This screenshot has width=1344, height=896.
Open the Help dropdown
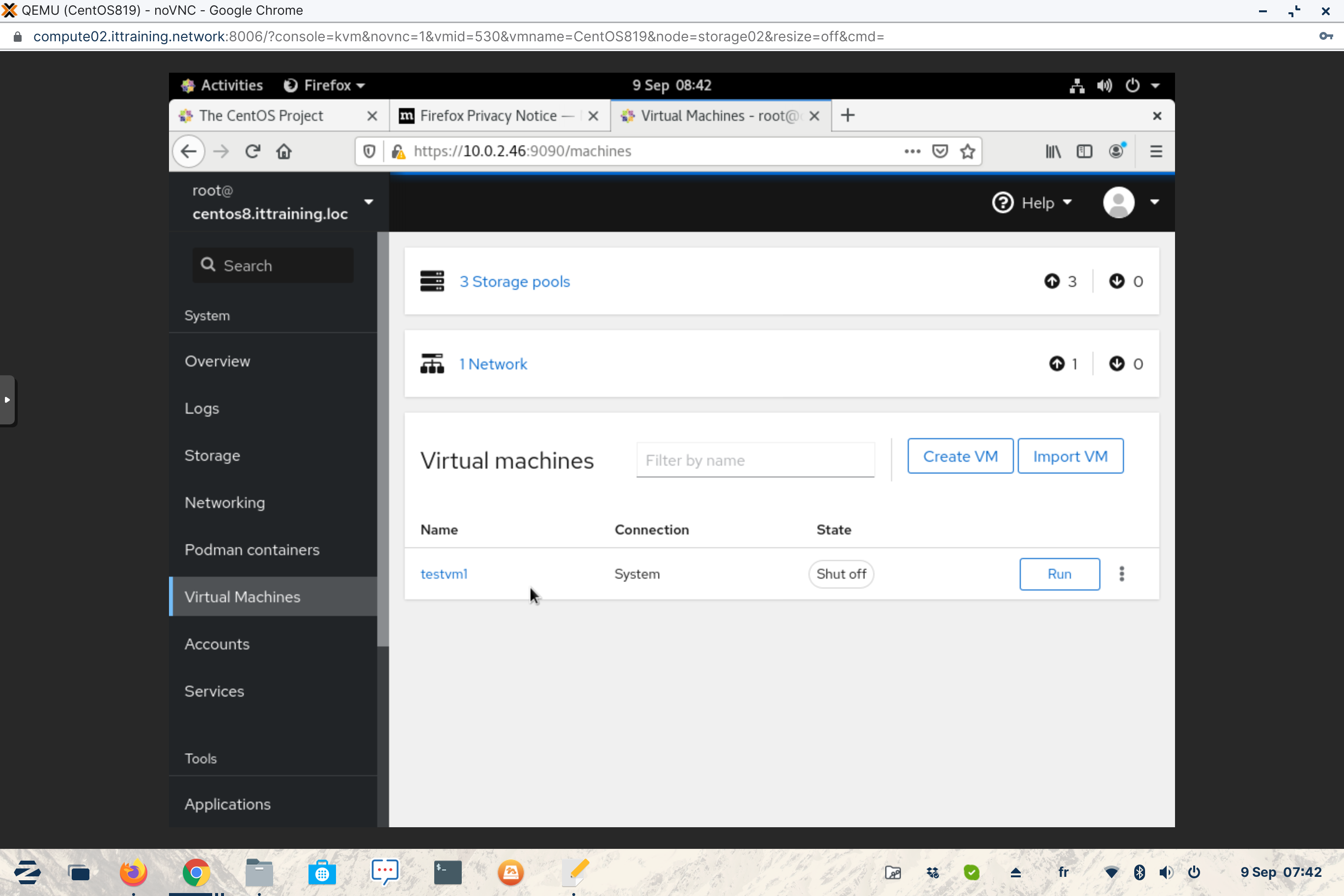[x=1032, y=203]
